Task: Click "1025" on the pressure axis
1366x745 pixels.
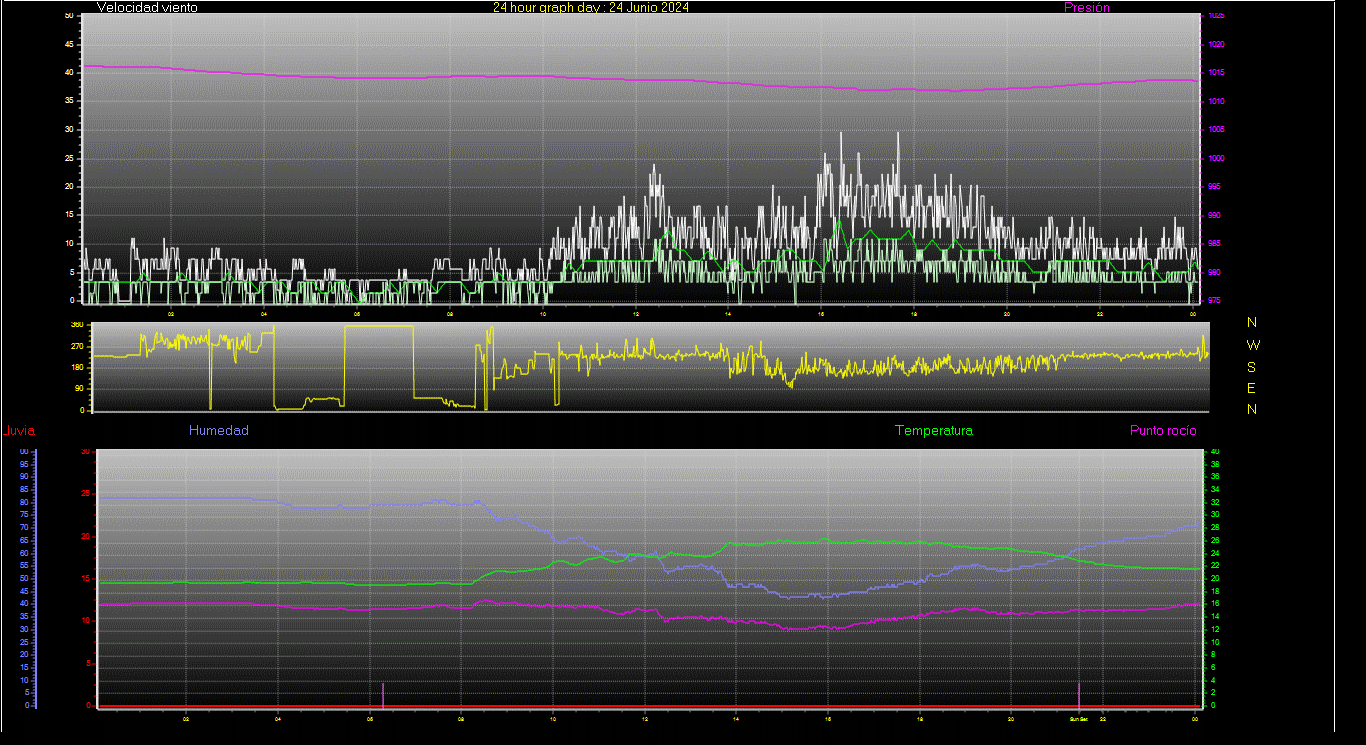Action: click(1216, 16)
